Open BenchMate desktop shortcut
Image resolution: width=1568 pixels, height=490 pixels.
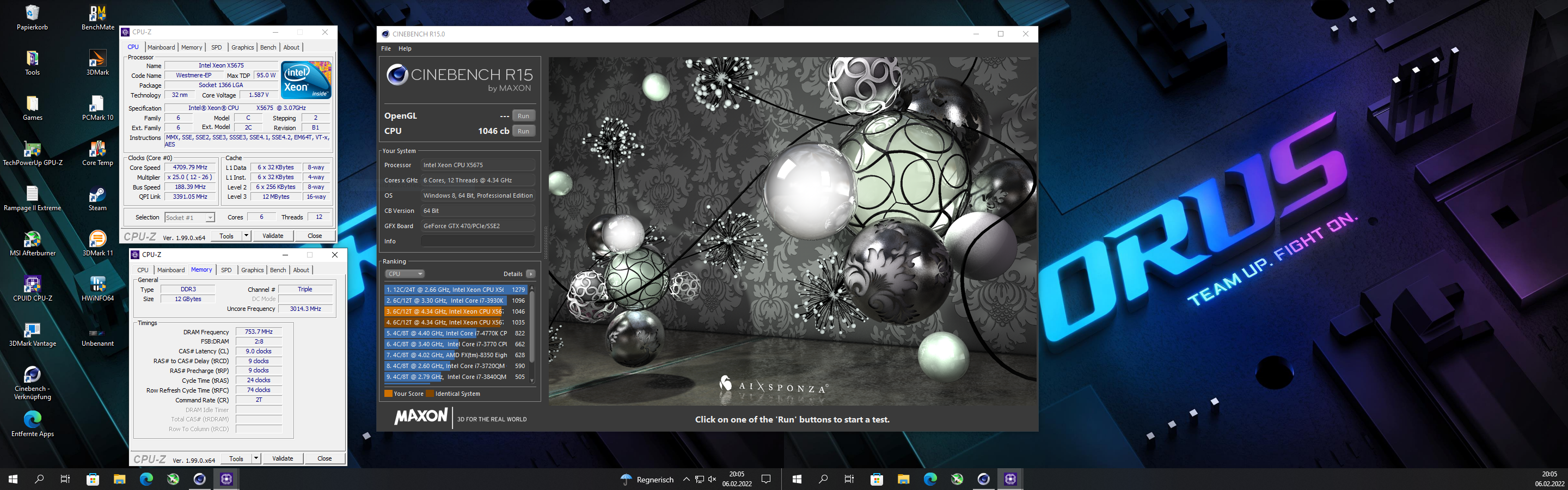[x=97, y=17]
